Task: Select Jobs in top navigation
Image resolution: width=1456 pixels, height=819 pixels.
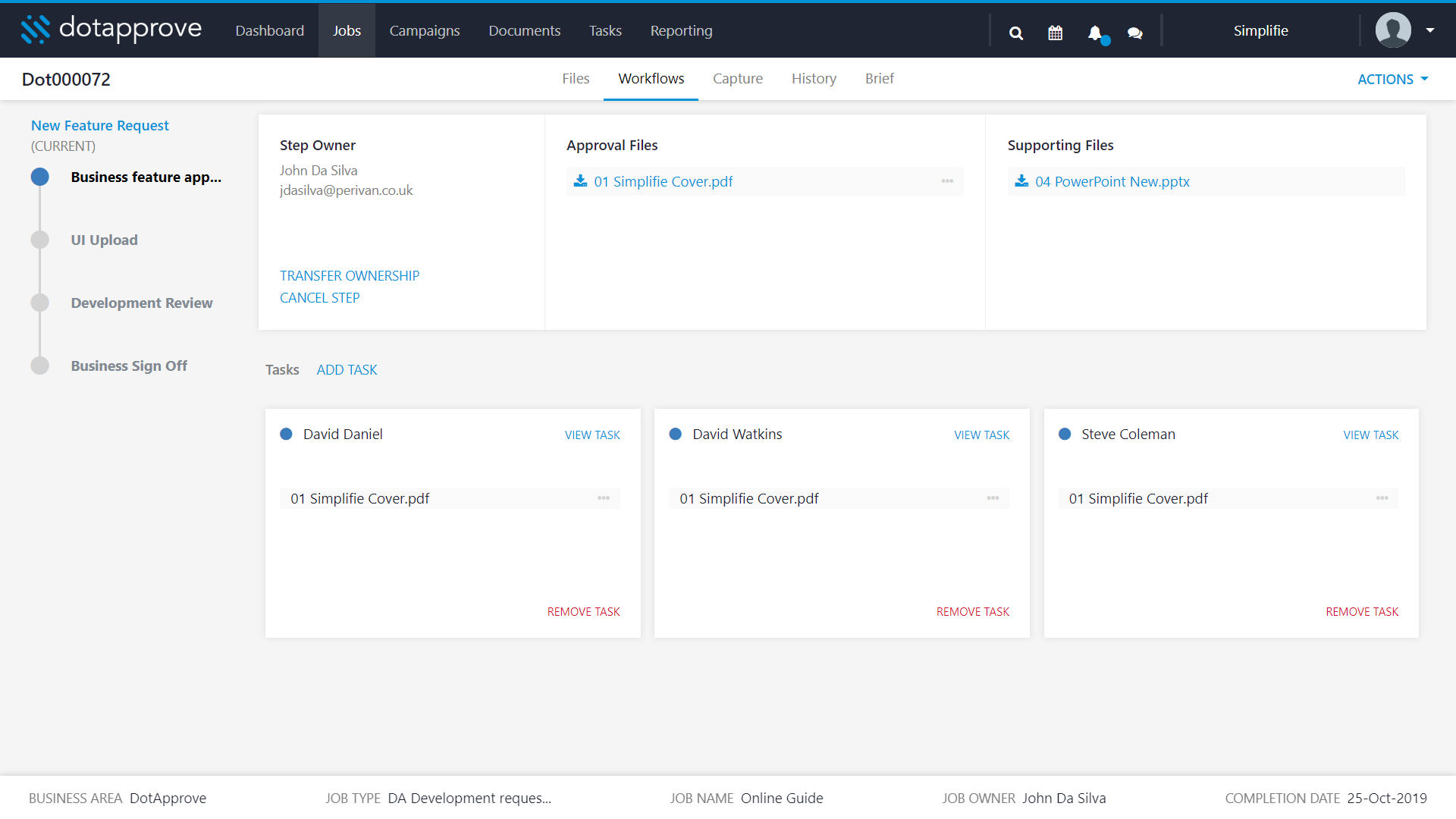Action: [347, 30]
